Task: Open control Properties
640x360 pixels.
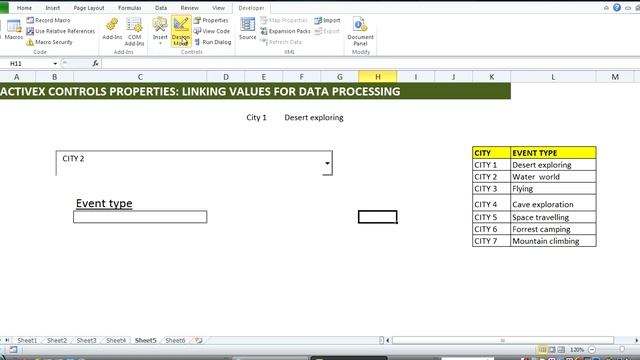Action: pyautogui.click(x=211, y=20)
